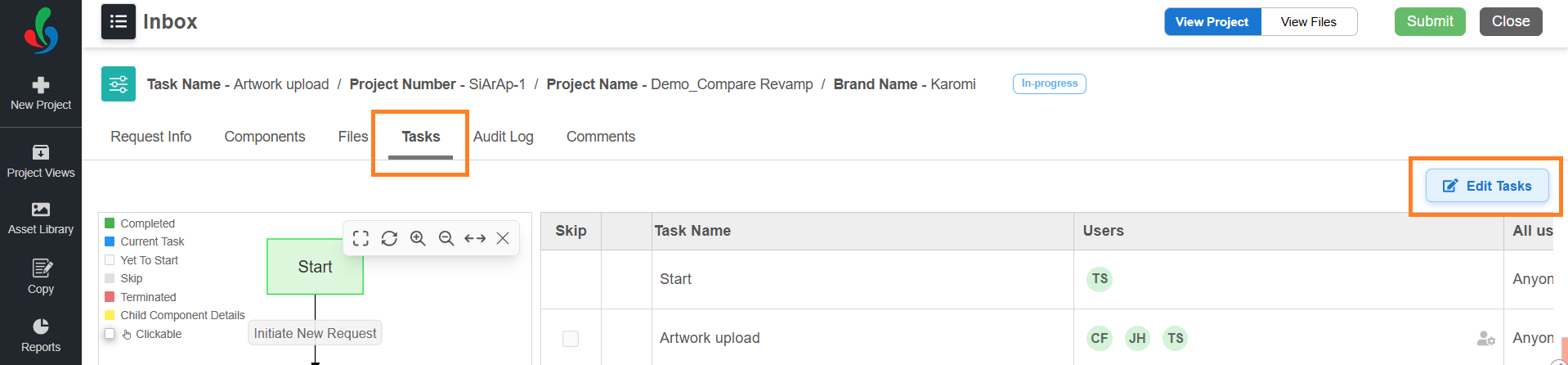
Task: Refresh the workflow diagram
Action: coord(389,238)
